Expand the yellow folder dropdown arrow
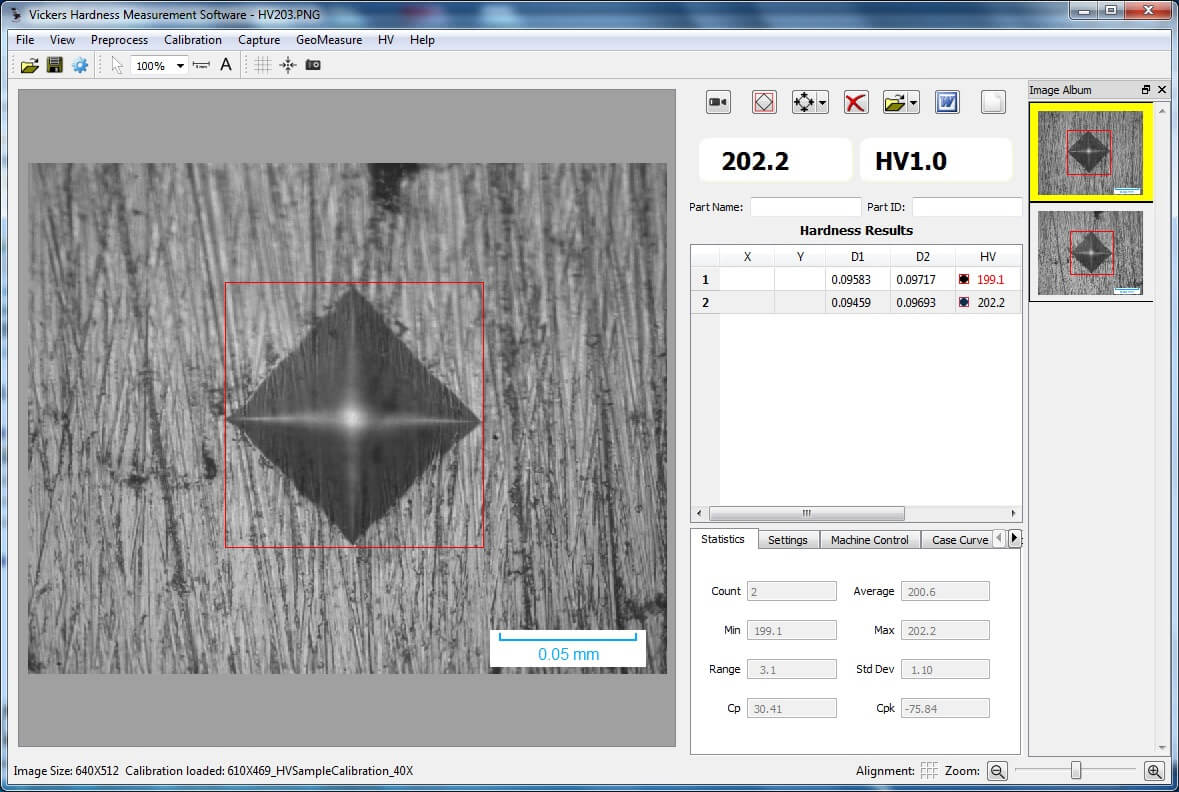The height and width of the screenshot is (792, 1179). 914,103
